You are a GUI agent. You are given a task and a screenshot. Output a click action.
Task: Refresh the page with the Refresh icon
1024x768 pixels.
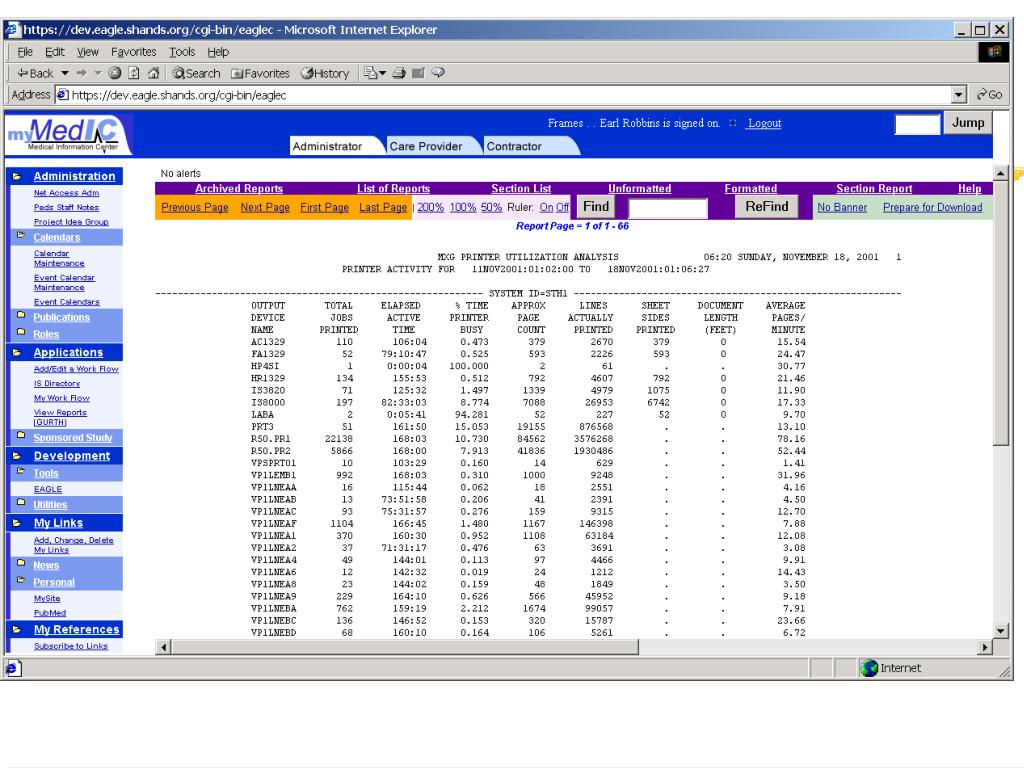click(x=134, y=73)
